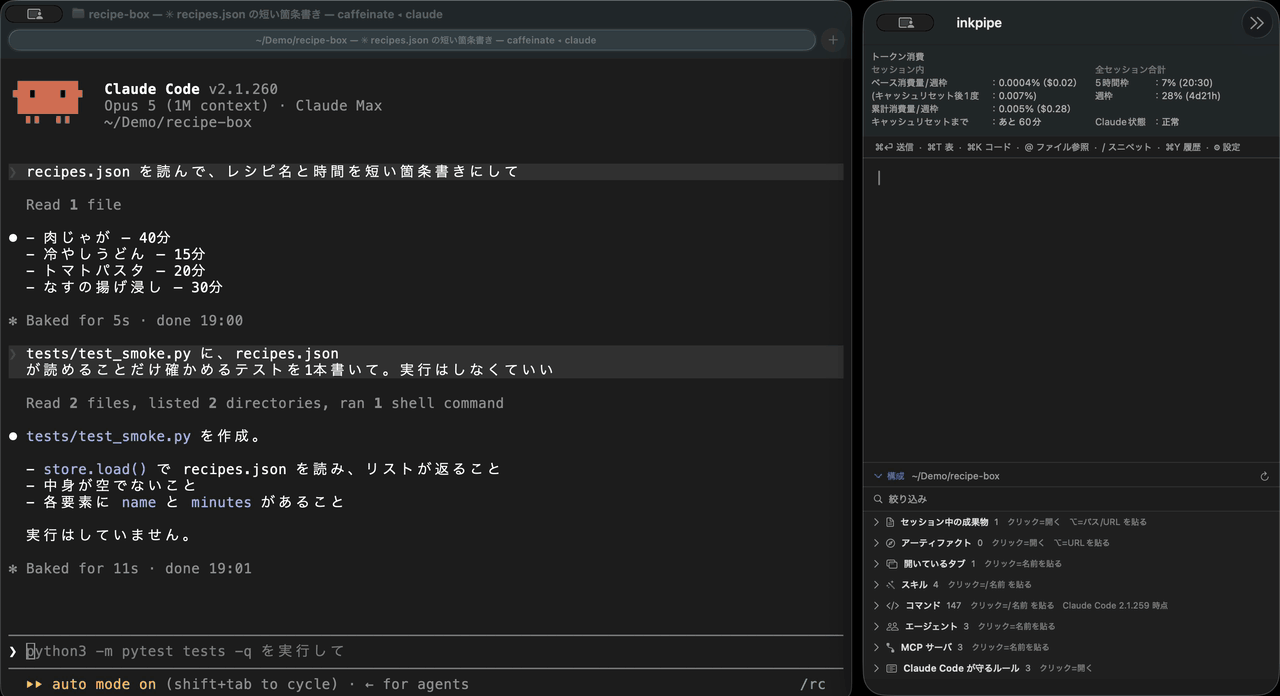Click the コマンド row label

point(922,605)
